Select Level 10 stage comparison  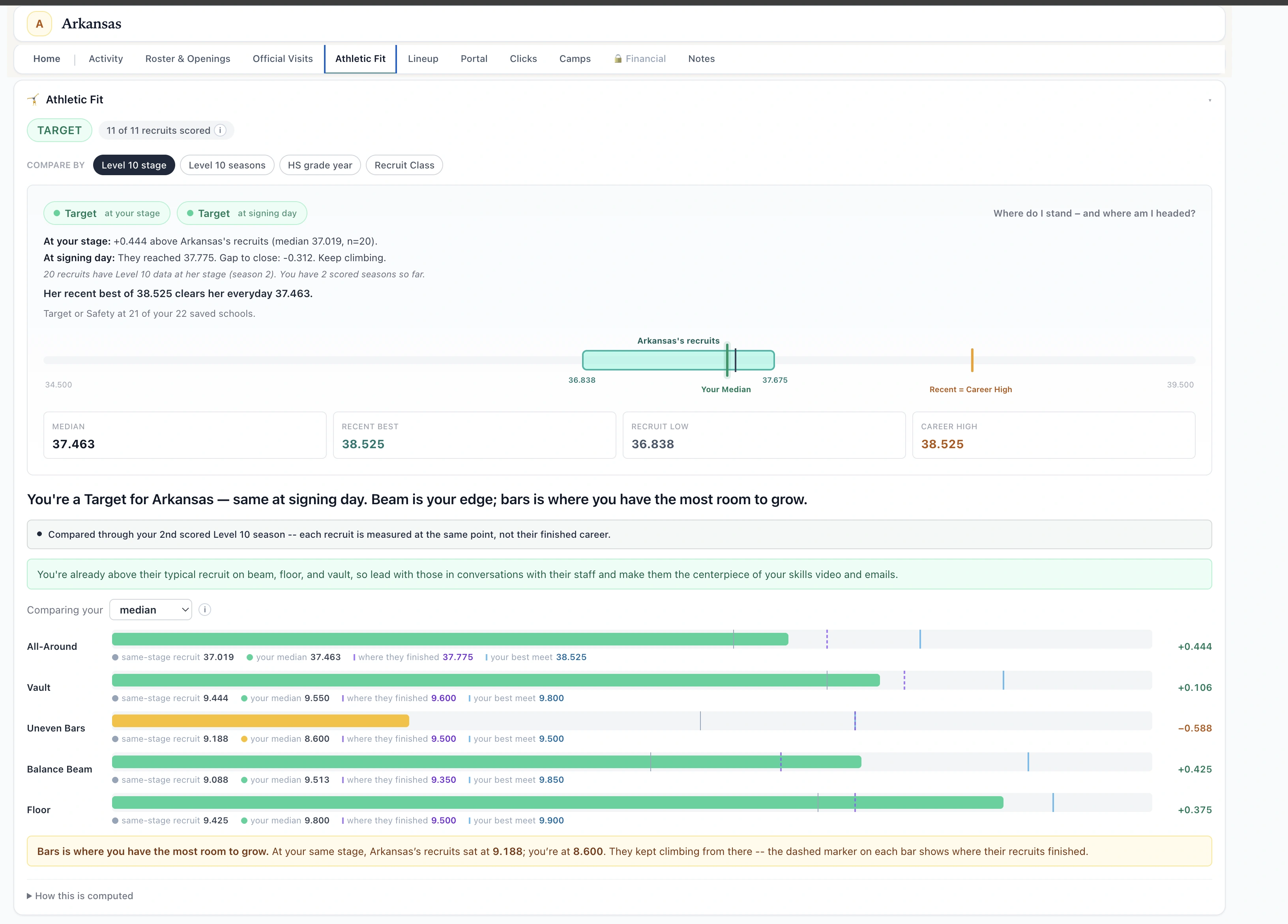134,165
